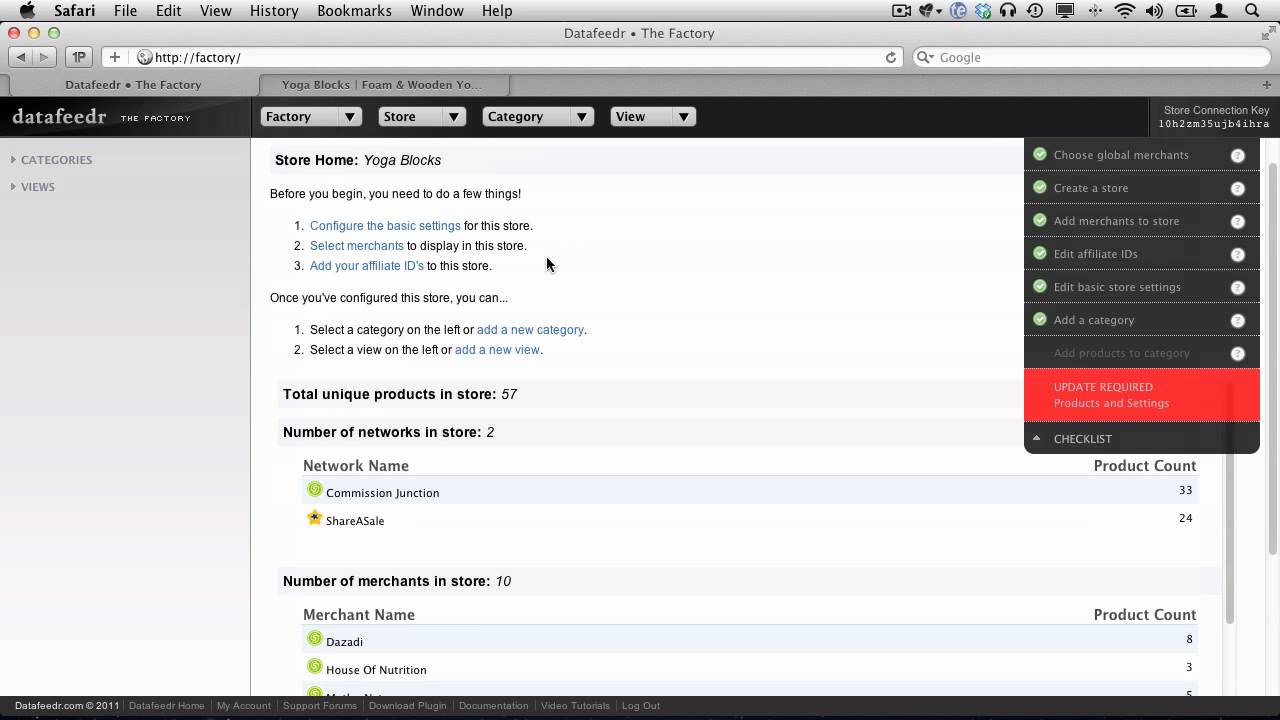Open new tab with plus button

[x=1267, y=85]
